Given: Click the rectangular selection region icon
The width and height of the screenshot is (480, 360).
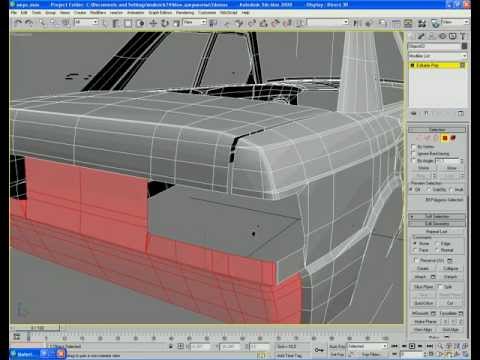Looking at the screenshot, I should (x=128, y=23).
